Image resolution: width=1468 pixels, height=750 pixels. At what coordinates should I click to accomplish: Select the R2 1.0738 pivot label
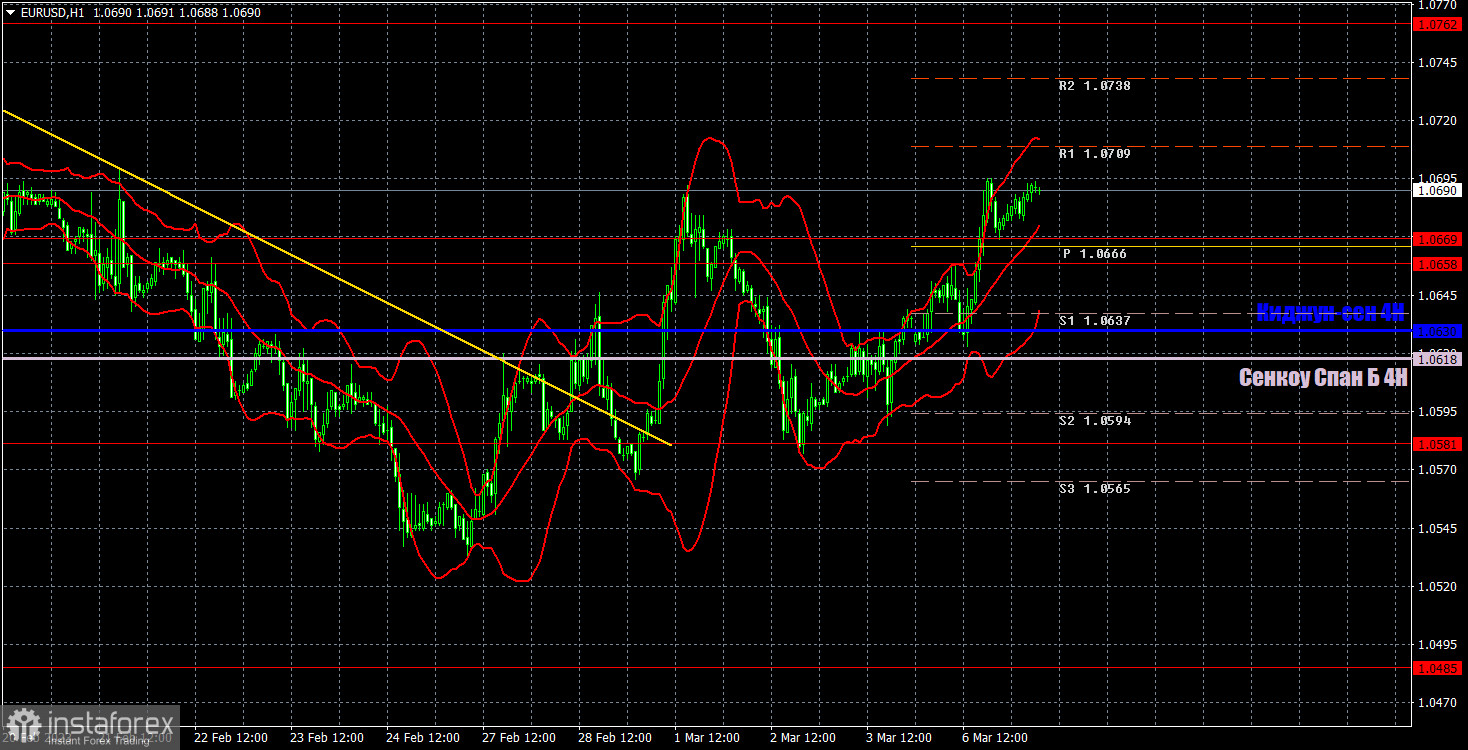1094,86
